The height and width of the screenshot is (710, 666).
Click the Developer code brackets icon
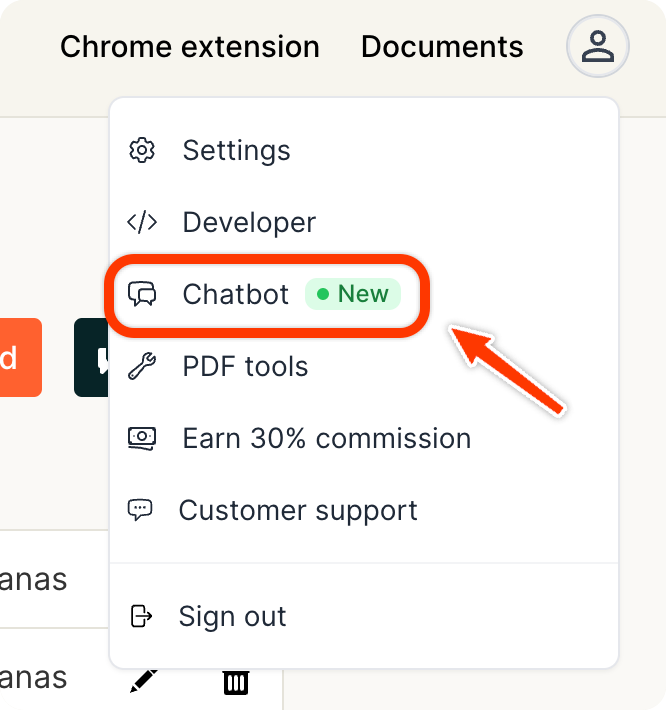142,222
